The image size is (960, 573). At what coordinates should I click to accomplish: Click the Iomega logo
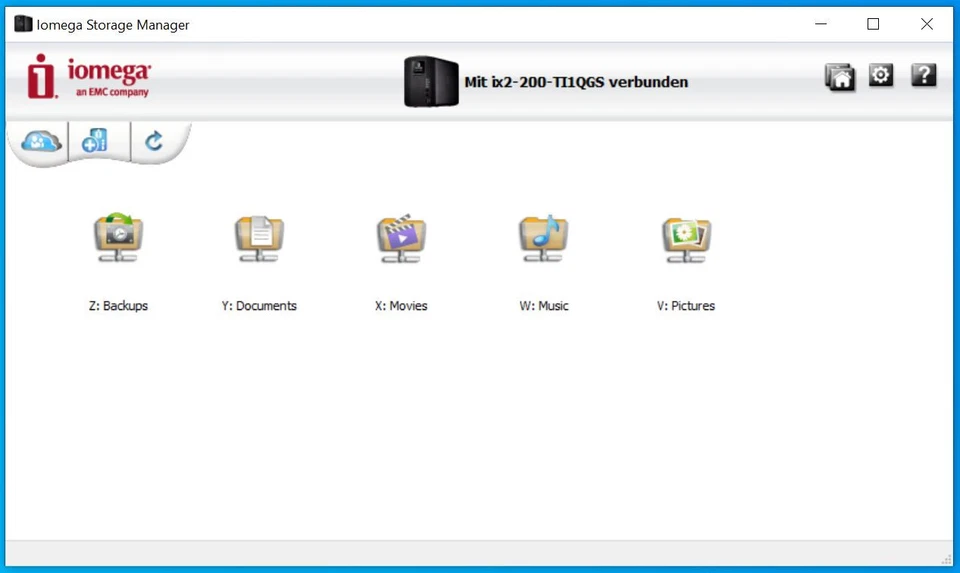[x=89, y=77]
